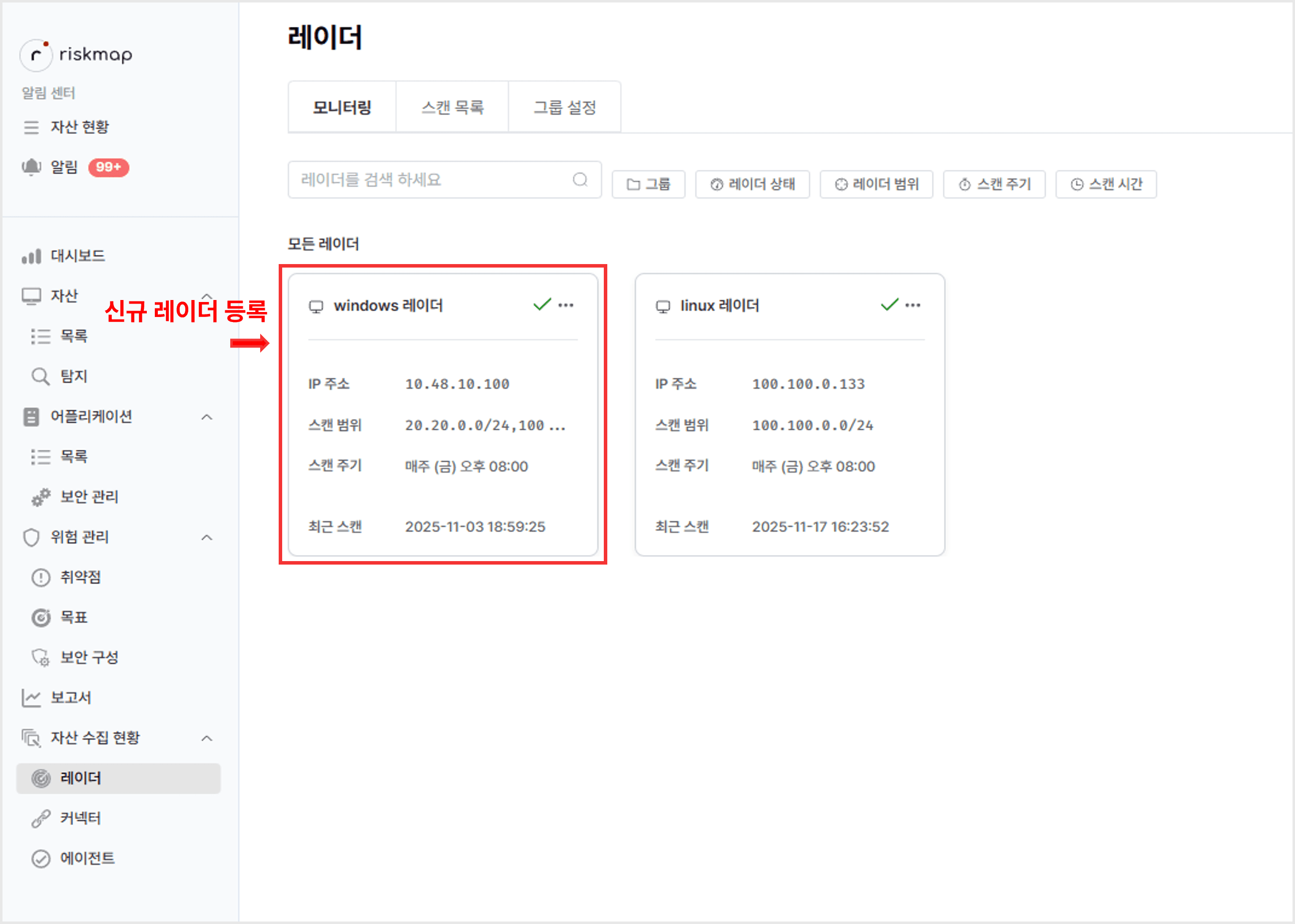Click search magnifier in radar search box
This screenshot has width=1295, height=924.
pos(580,180)
